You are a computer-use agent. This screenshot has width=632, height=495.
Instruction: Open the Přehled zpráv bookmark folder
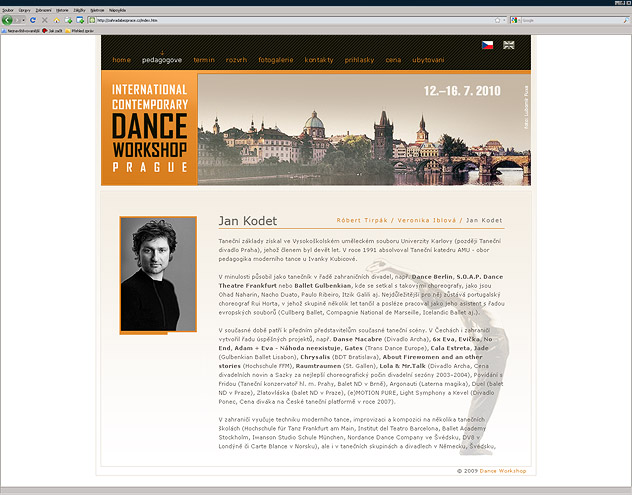tap(79, 31)
